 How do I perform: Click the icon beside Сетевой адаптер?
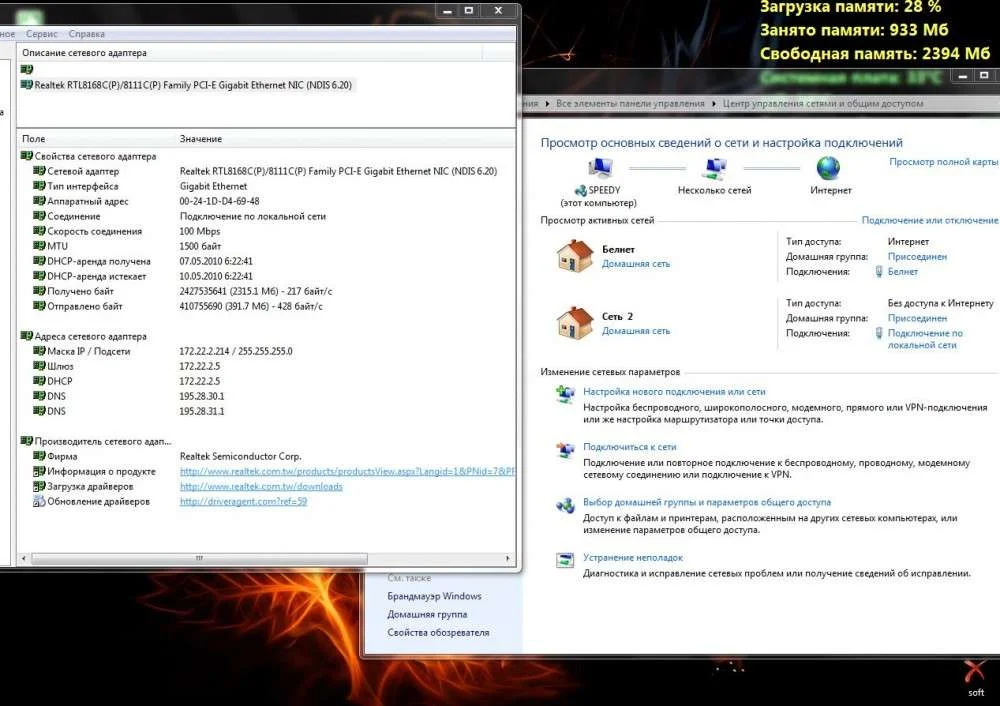[40, 171]
